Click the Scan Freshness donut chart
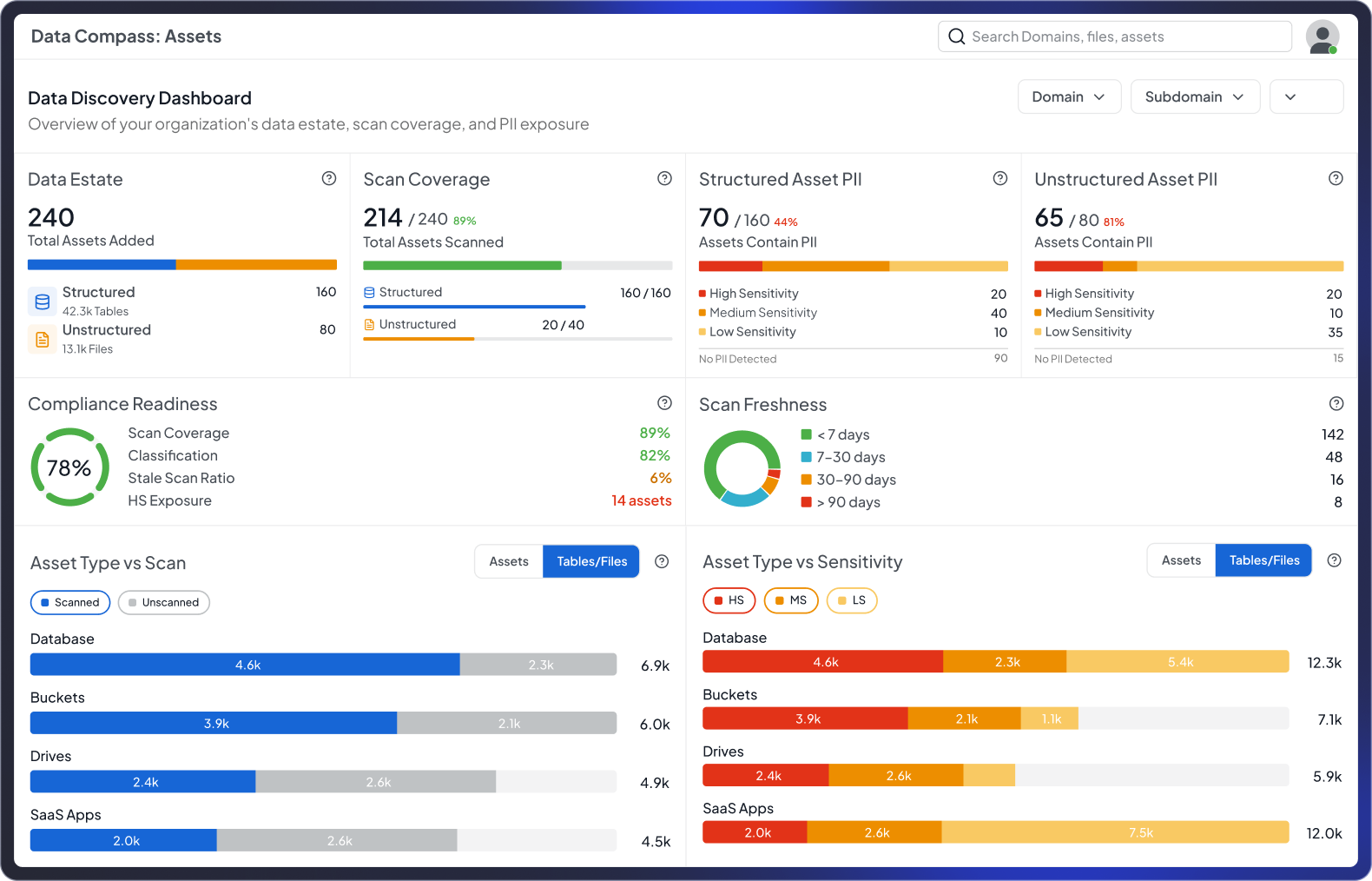The image size is (1372, 881). 742,468
